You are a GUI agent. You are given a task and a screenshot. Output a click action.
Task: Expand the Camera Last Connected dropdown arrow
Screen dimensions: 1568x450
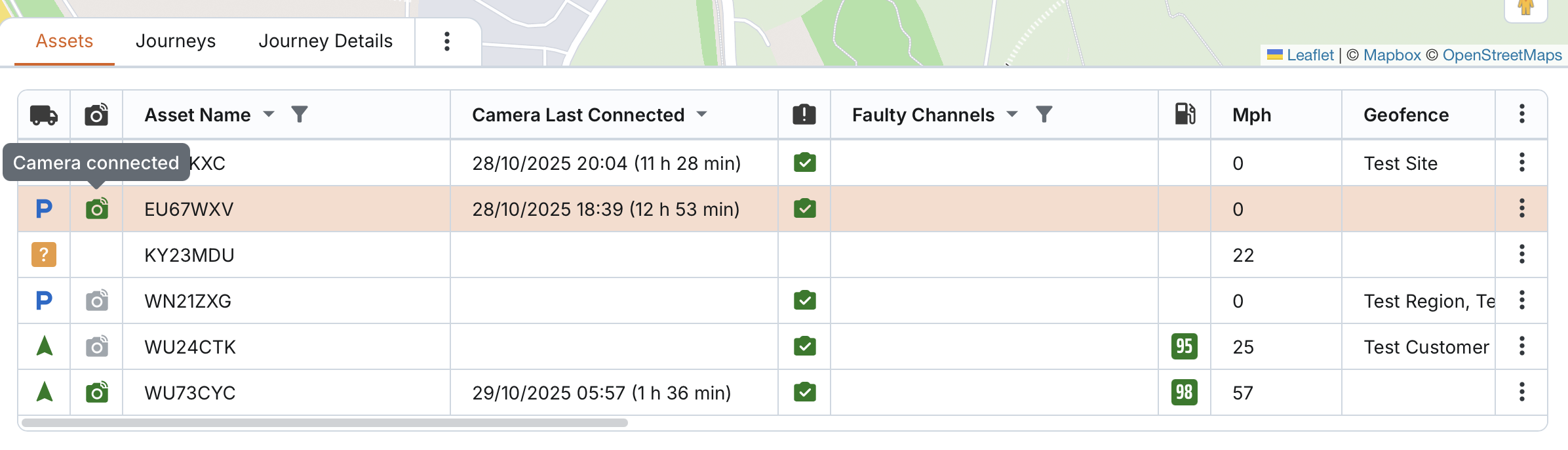click(x=702, y=115)
